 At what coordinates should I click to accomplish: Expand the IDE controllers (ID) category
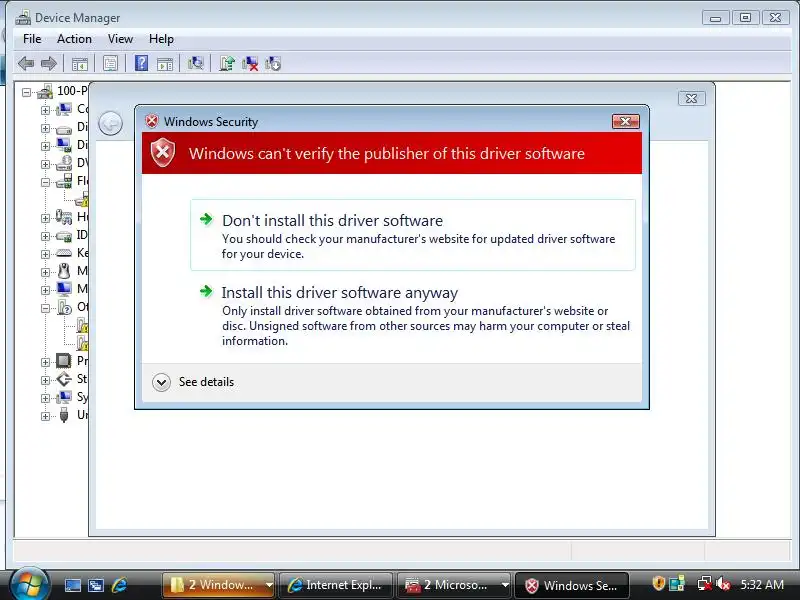point(45,236)
